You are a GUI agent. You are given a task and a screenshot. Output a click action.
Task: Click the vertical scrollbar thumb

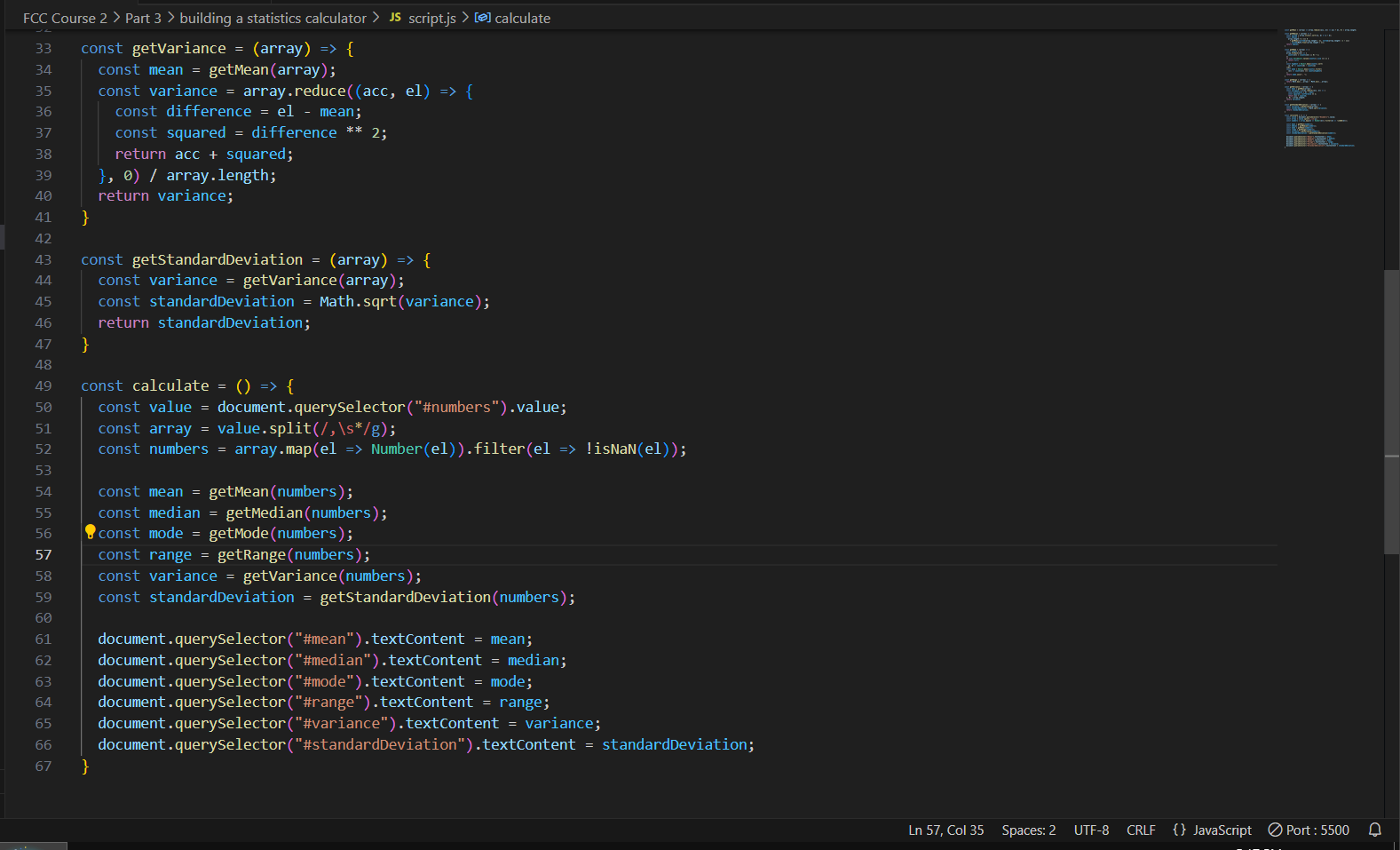pos(1391,411)
